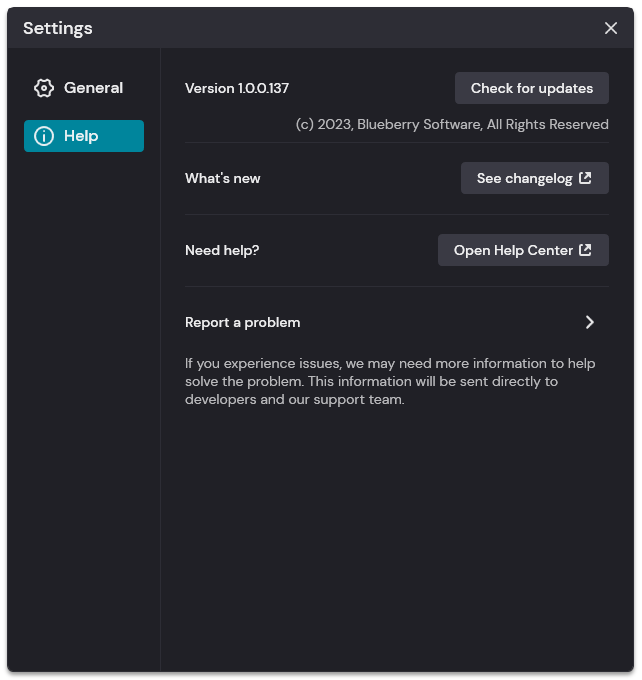Open the changelog with See changelog

click(535, 178)
